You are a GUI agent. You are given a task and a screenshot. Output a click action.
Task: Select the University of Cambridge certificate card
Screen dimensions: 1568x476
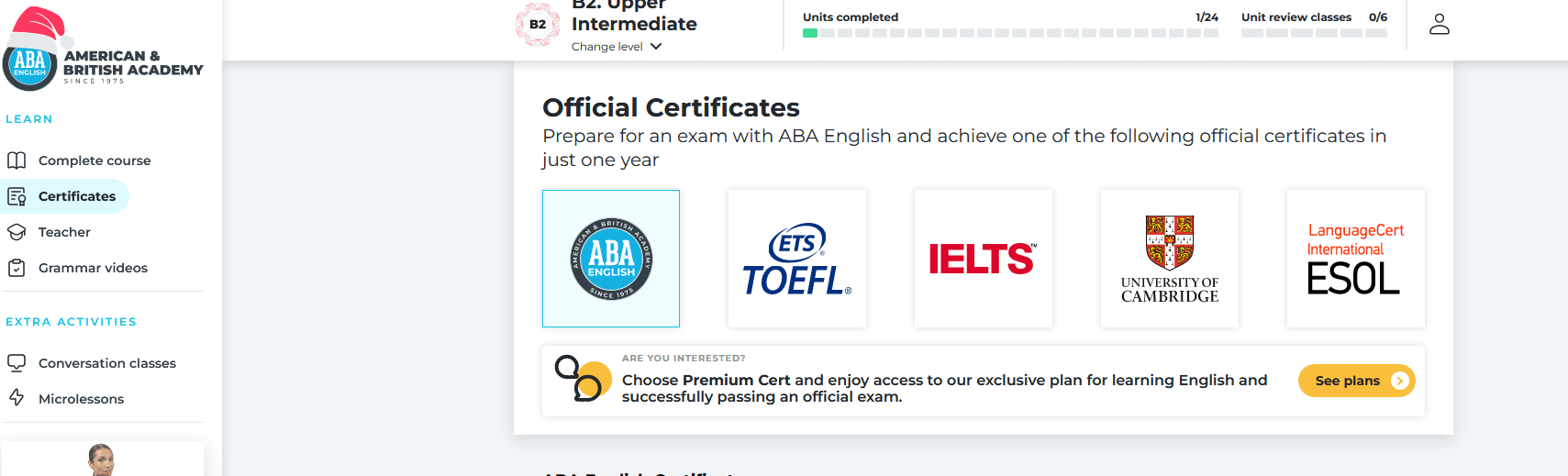(x=1169, y=259)
